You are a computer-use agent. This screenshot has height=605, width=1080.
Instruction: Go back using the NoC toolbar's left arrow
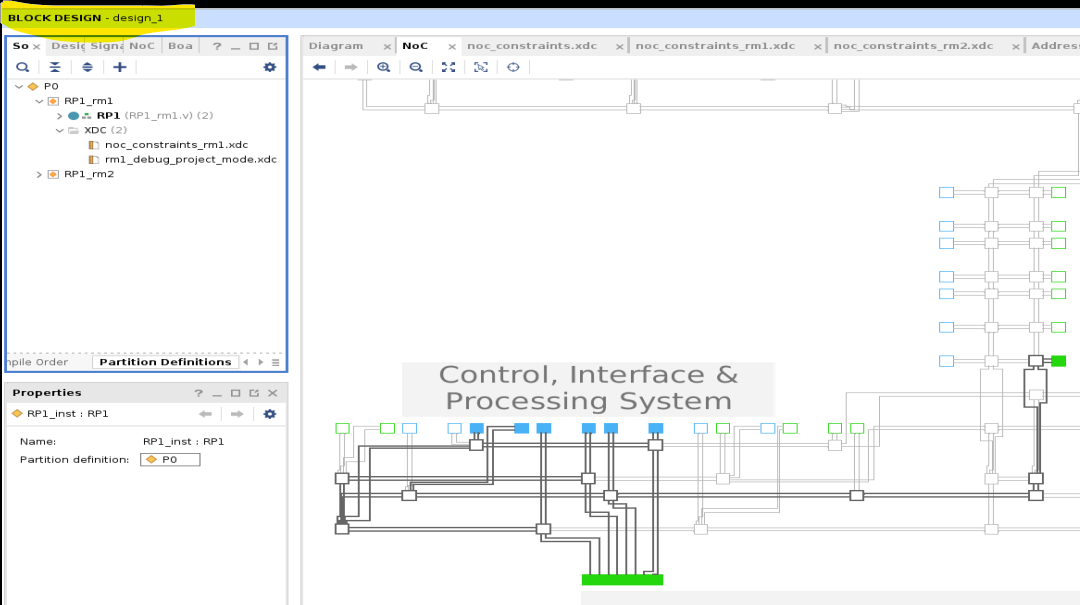(x=319, y=67)
